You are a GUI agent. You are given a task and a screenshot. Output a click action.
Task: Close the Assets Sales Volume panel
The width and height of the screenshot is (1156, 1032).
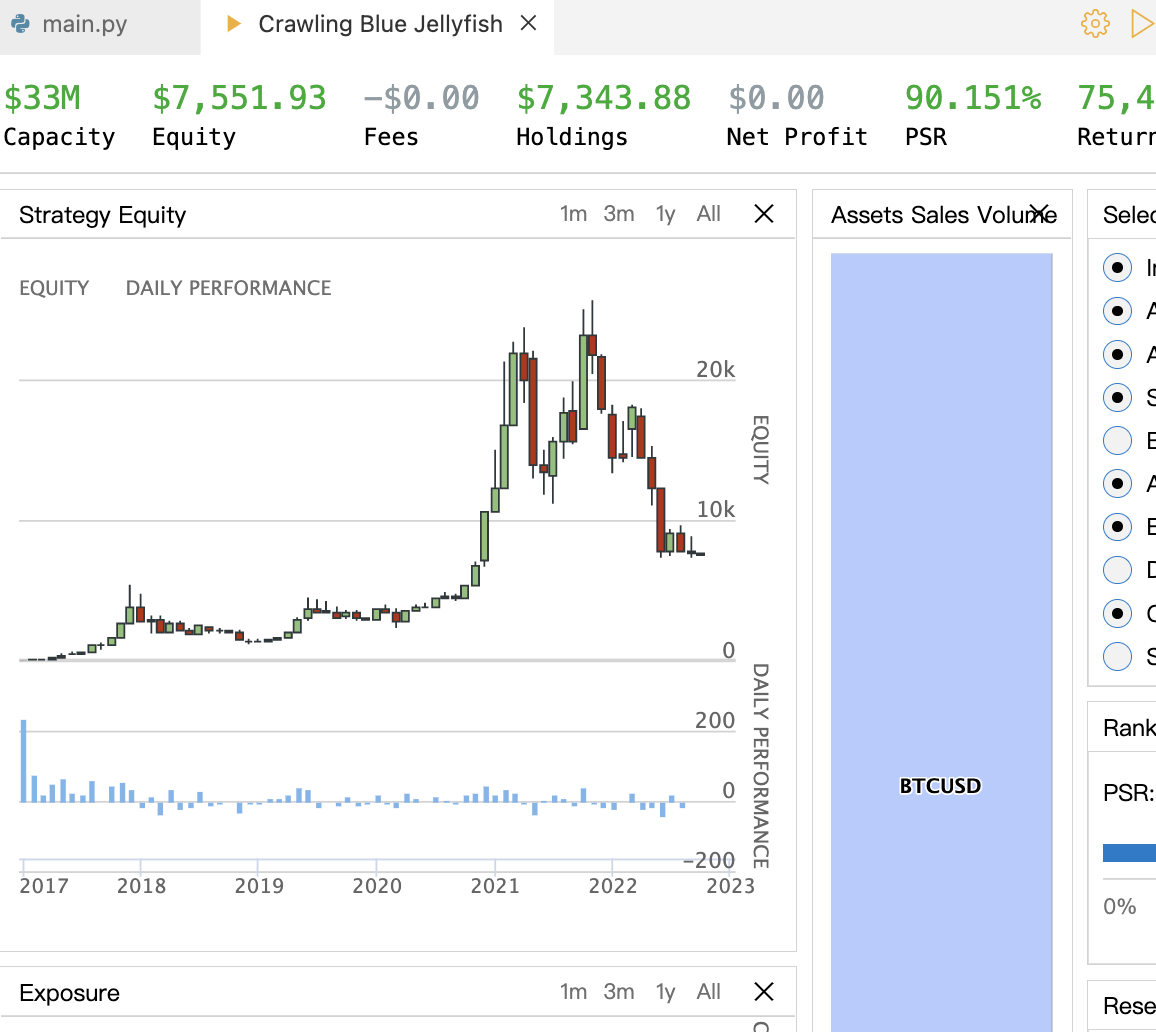click(x=1040, y=214)
